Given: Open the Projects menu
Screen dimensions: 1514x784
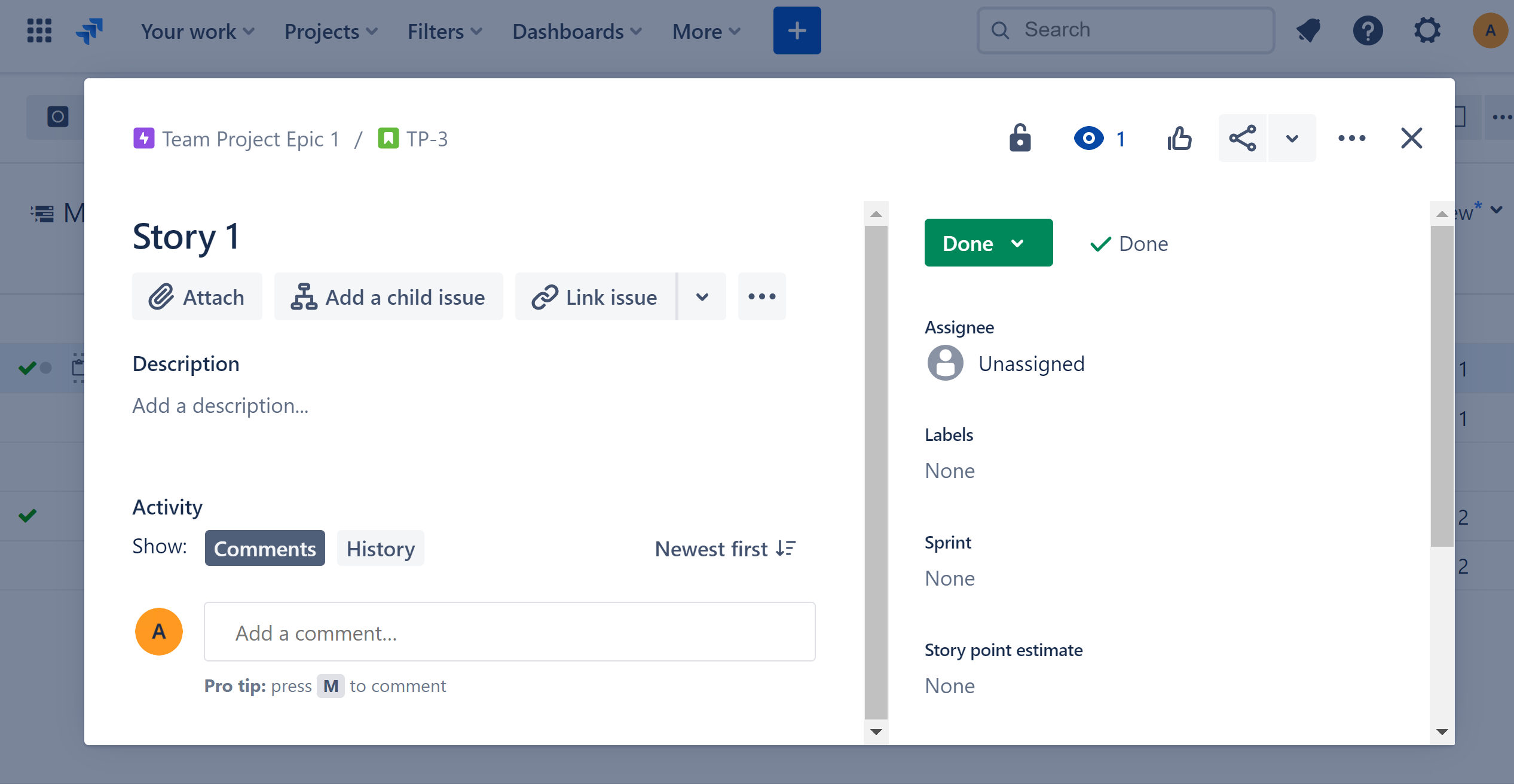Looking at the screenshot, I should point(331,31).
